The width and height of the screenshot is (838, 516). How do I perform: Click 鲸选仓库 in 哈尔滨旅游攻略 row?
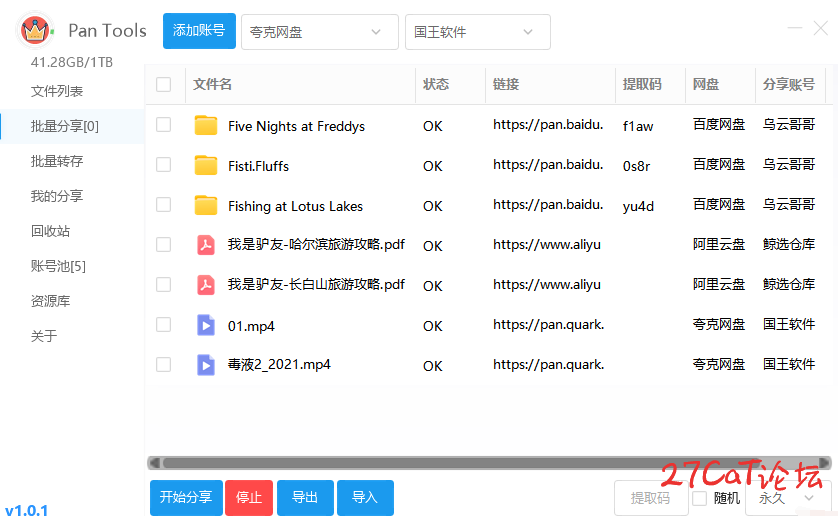pos(789,244)
